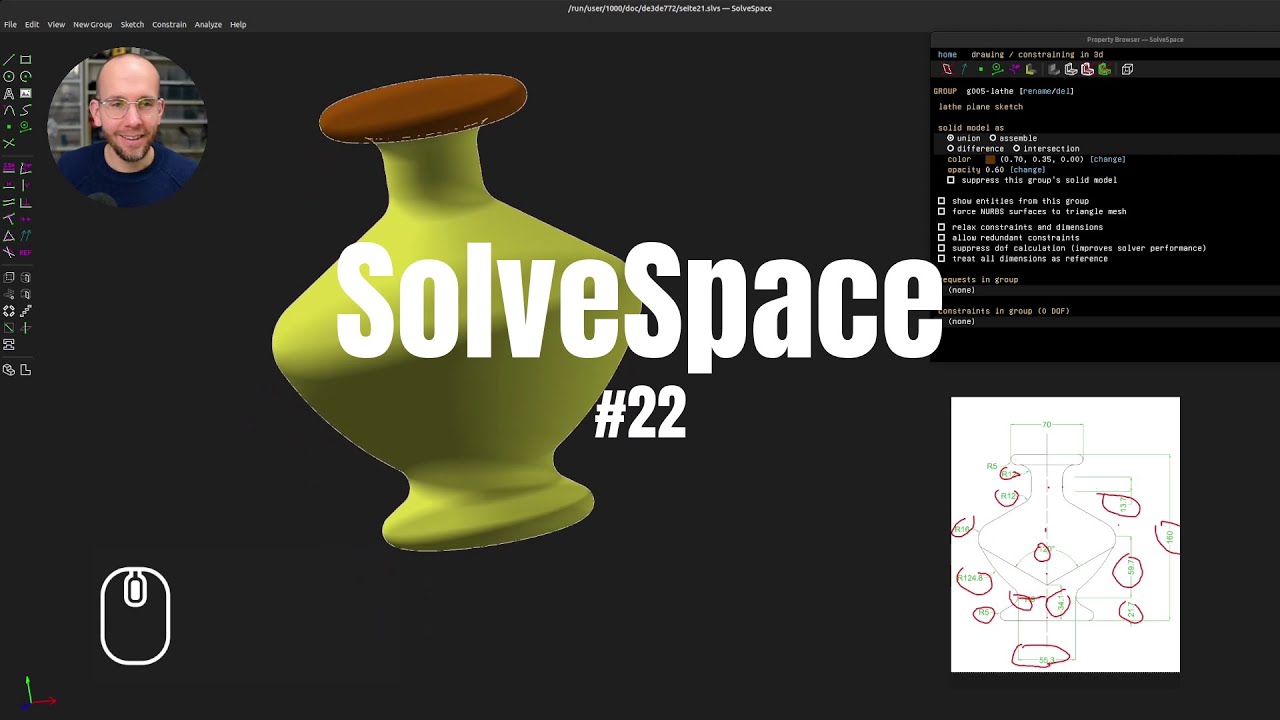Apply equal length triangle constraint
Viewport: 1280px width, 720px height.
[x=9, y=235]
